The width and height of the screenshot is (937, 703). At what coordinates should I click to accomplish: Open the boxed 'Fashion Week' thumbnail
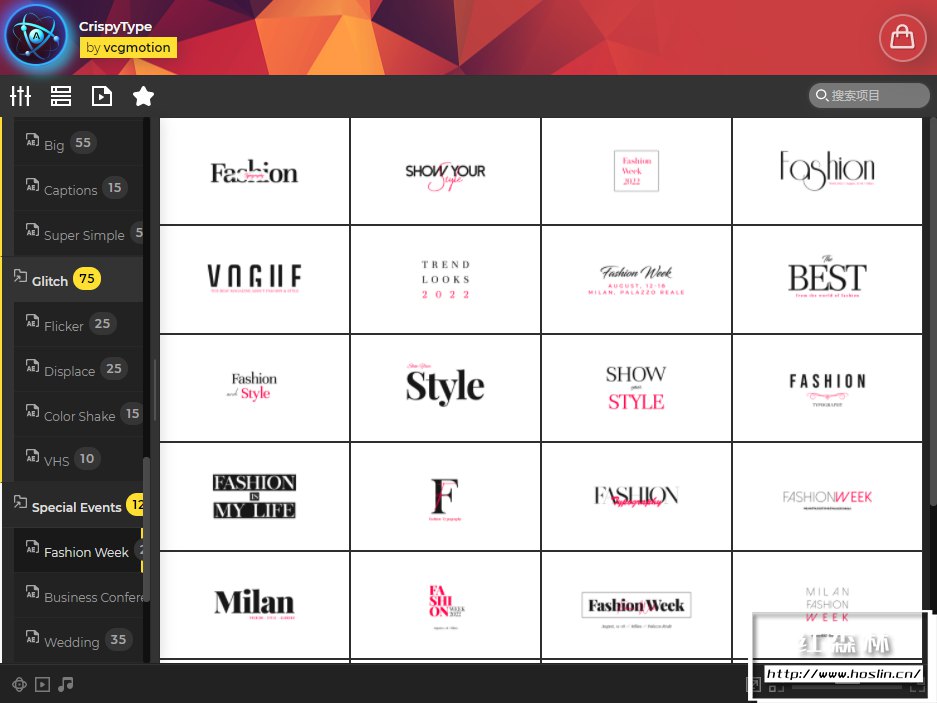pos(636,605)
